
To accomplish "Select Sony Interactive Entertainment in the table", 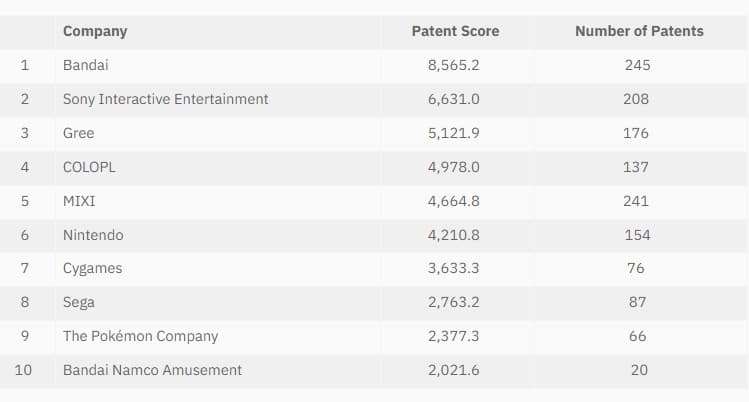I will [165, 99].
